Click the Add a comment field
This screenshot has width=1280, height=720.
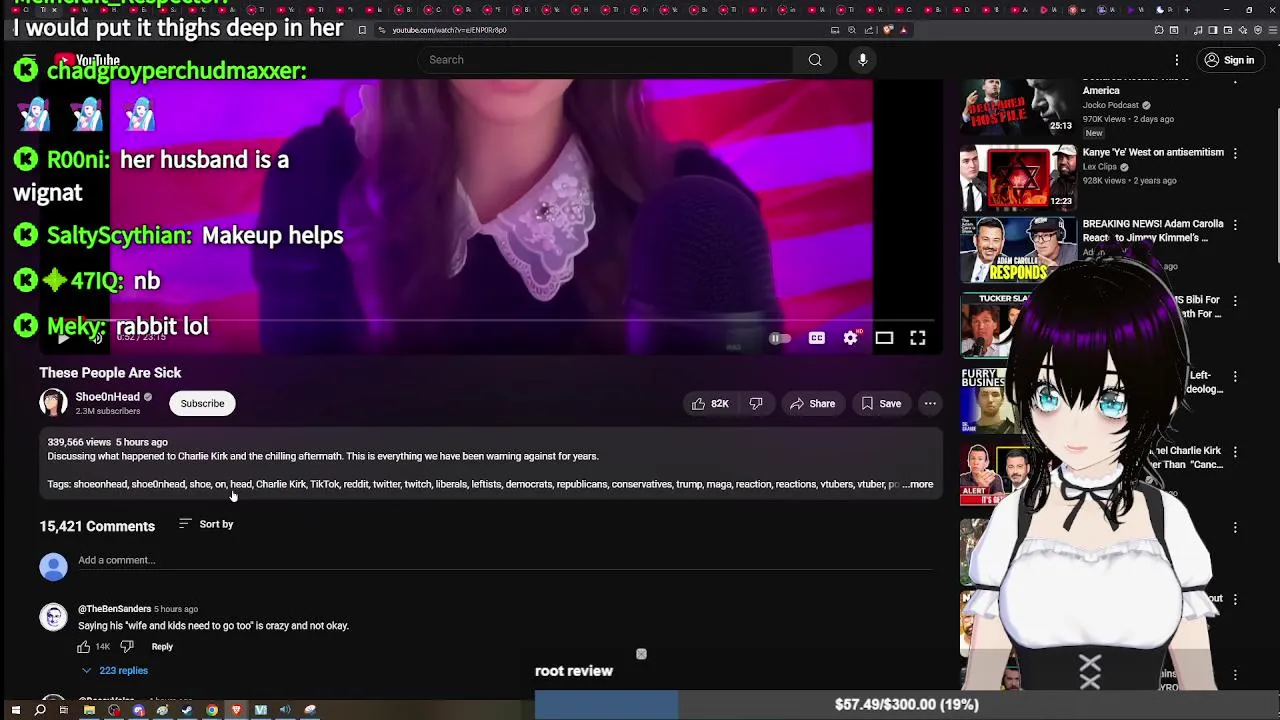click(x=505, y=561)
